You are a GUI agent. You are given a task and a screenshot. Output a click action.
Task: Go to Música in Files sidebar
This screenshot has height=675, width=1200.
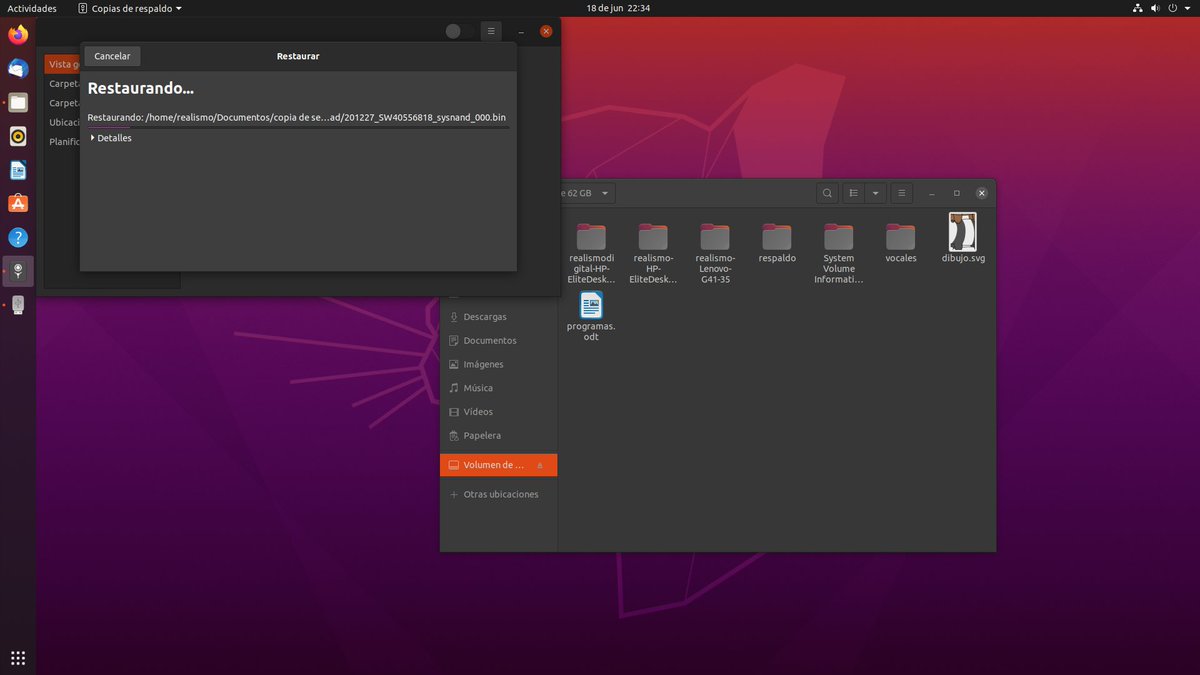coord(498,388)
